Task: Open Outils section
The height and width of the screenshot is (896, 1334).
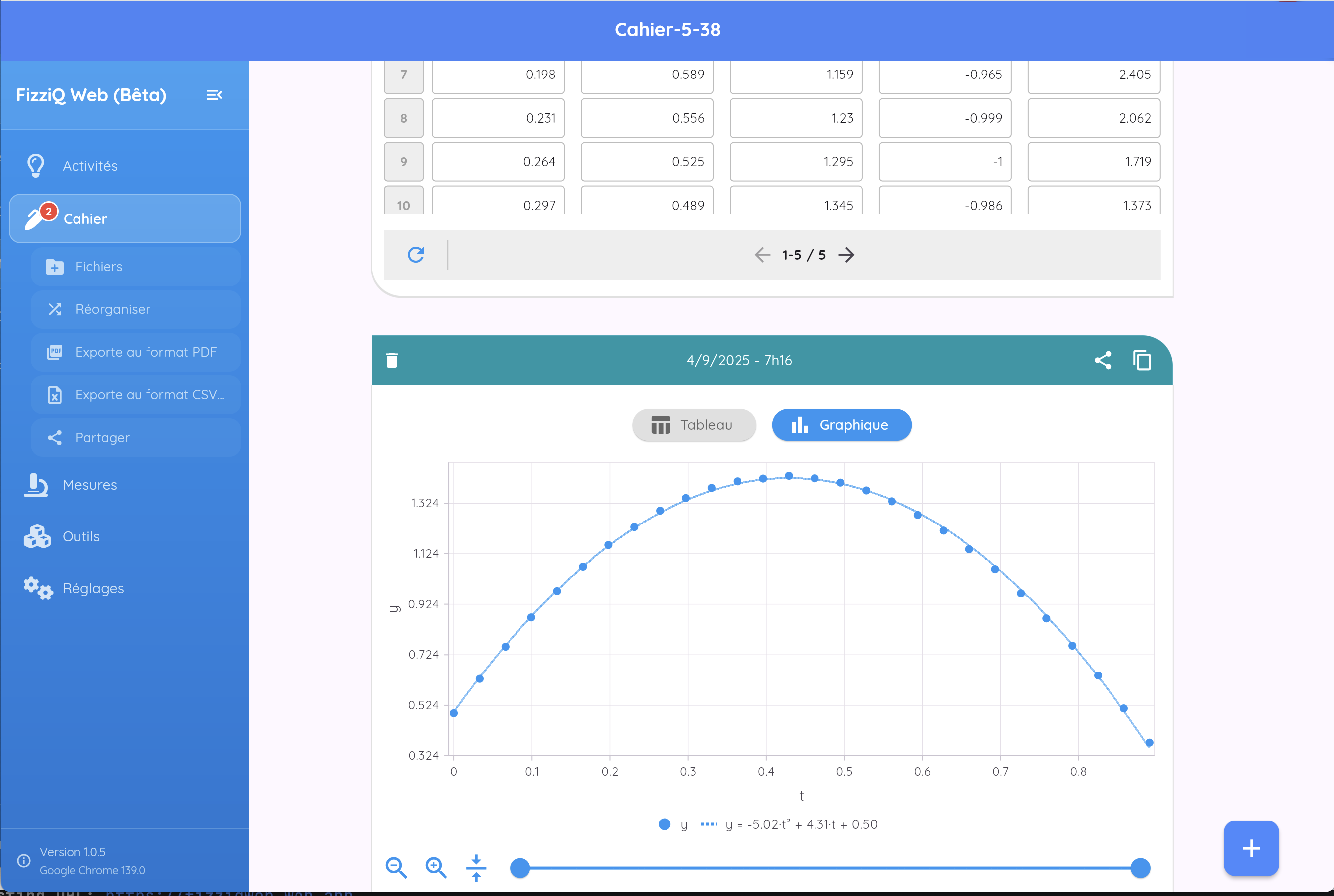Action: click(125, 536)
